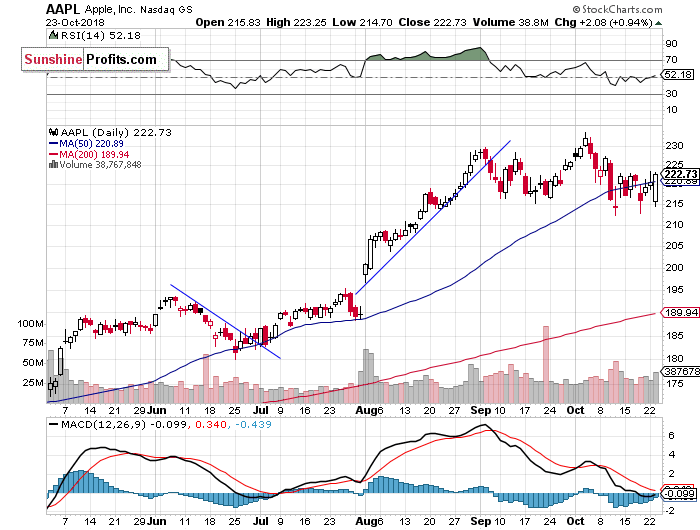Image resolution: width=700 pixels, height=530 pixels.
Task: Click the 70 level on RSI axis
Action: click(671, 59)
